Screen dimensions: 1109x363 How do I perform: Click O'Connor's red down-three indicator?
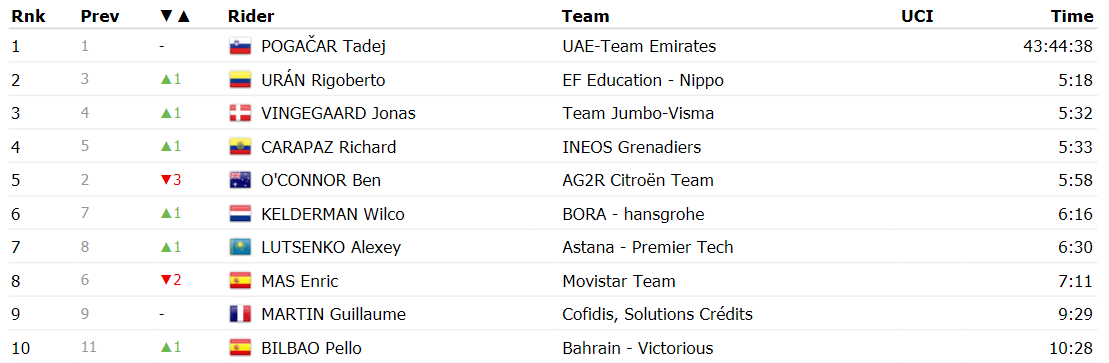point(171,180)
